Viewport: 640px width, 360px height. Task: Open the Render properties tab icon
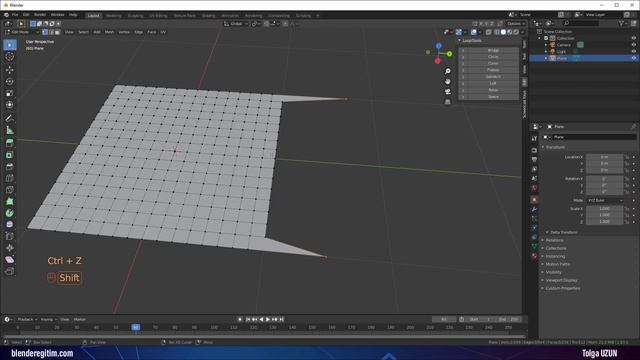coord(534,150)
